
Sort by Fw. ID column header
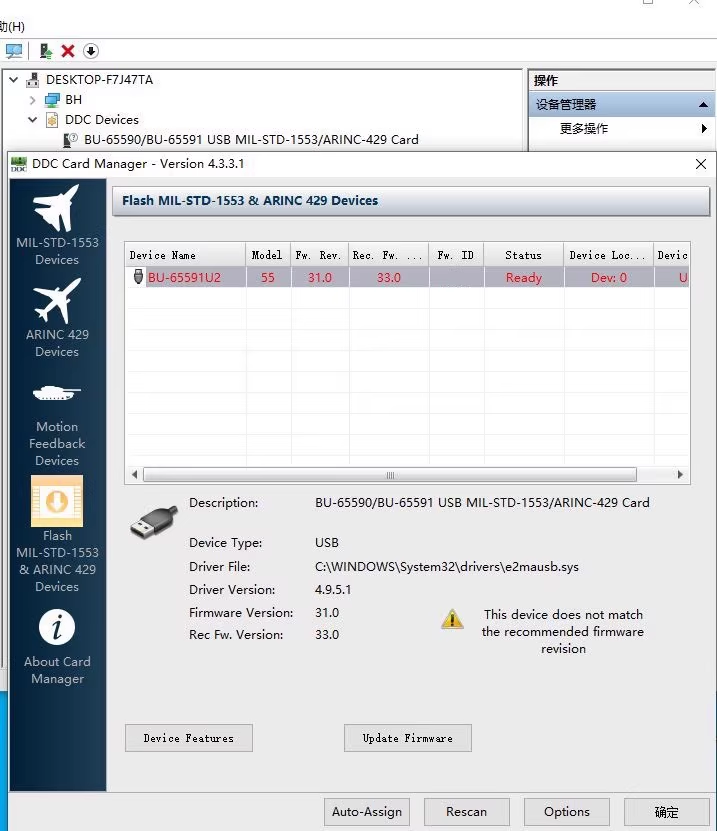coord(456,255)
